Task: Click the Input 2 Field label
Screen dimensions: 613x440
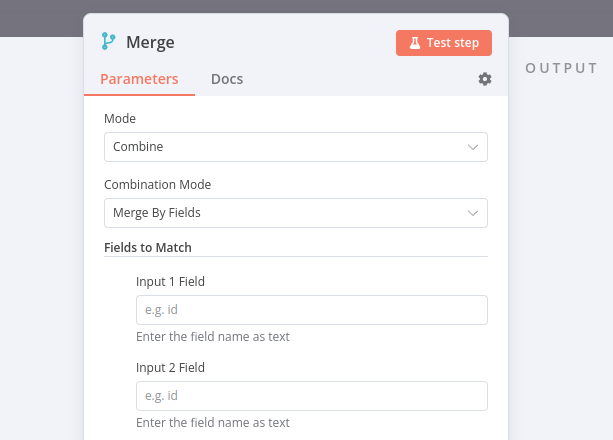Action: coord(170,368)
